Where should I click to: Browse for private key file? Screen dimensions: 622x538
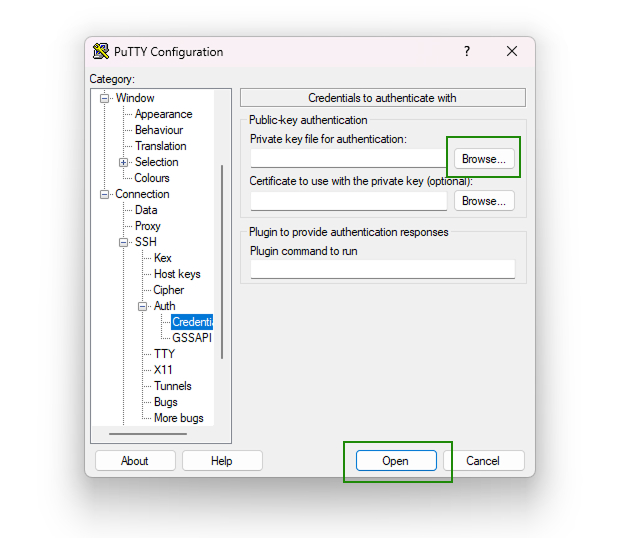(x=484, y=159)
